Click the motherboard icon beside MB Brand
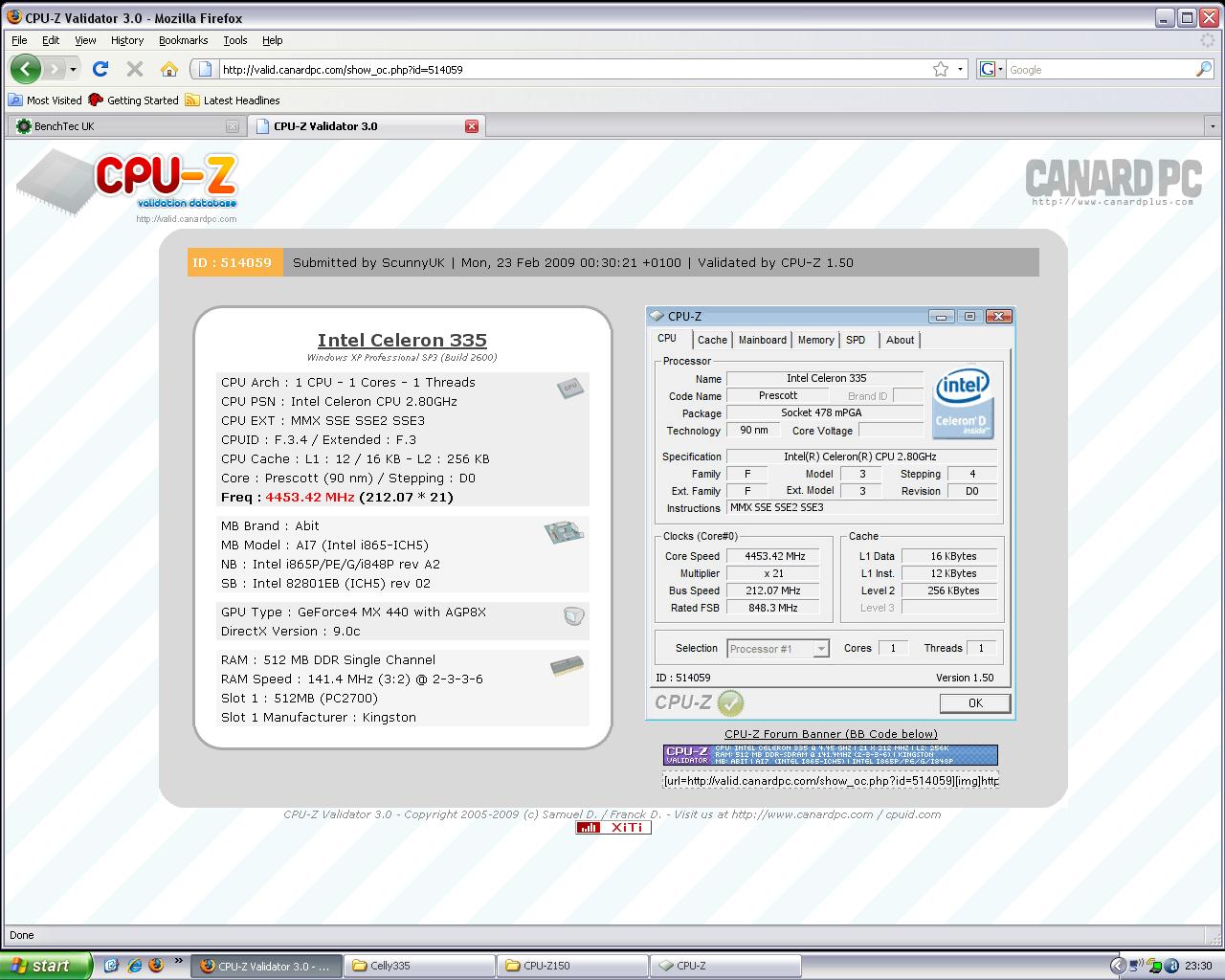The image size is (1225, 980). 564,532
